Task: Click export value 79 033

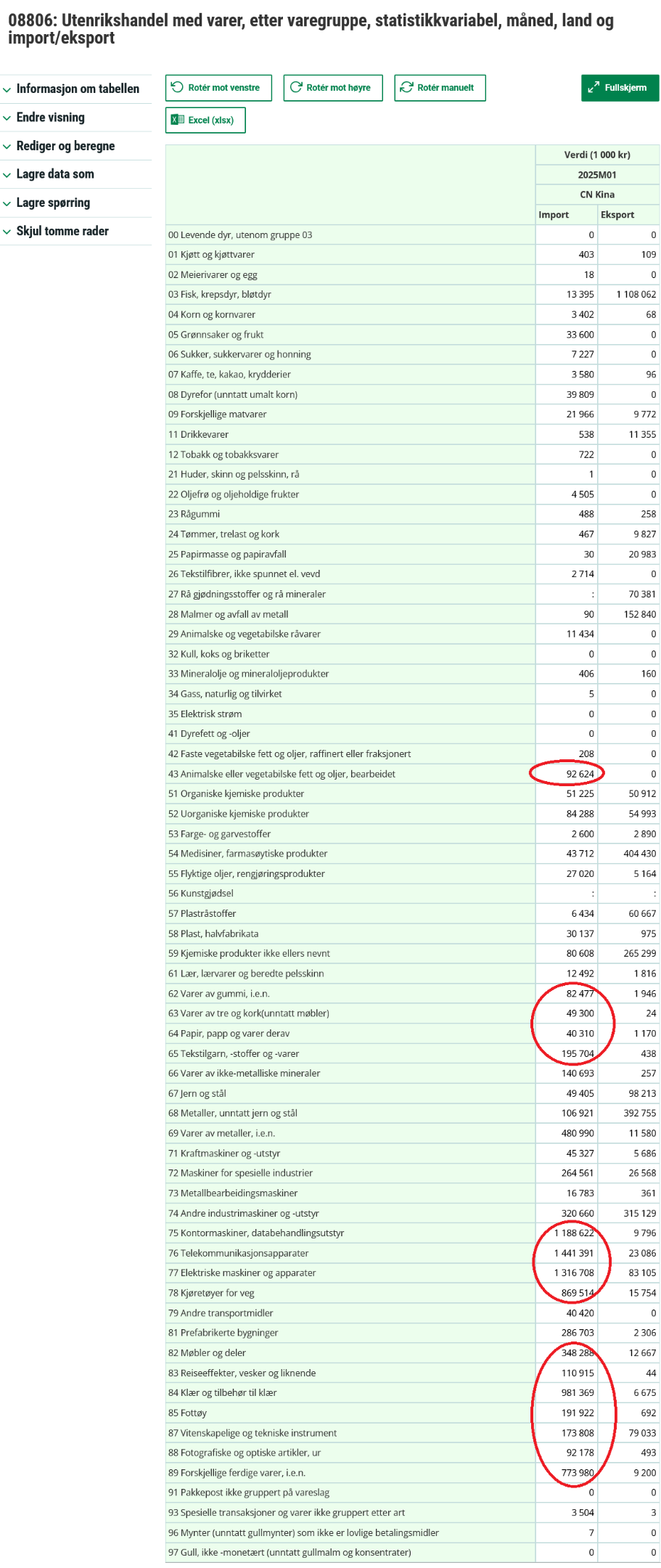Action: click(642, 1433)
